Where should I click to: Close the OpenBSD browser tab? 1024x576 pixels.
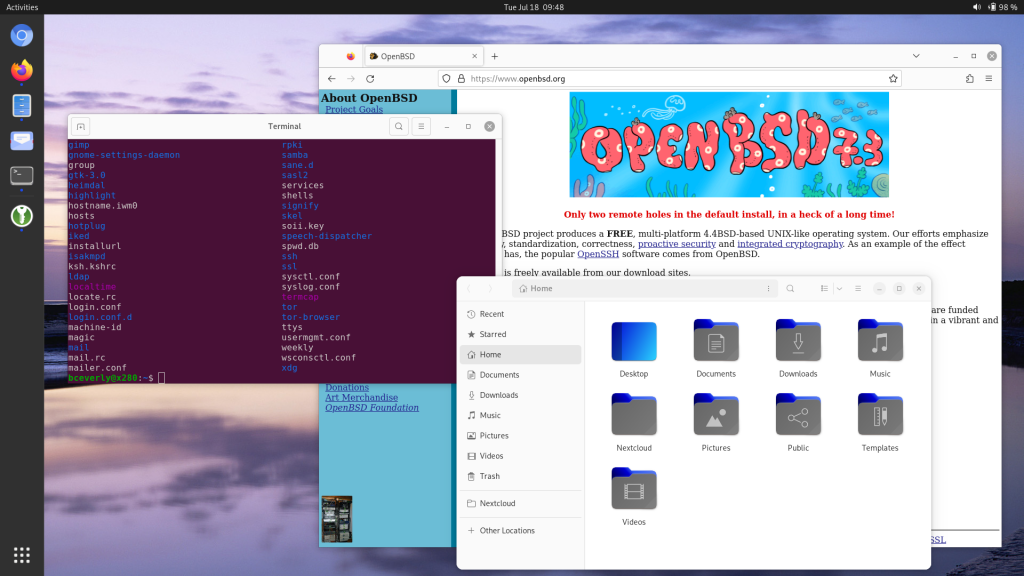point(475,56)
